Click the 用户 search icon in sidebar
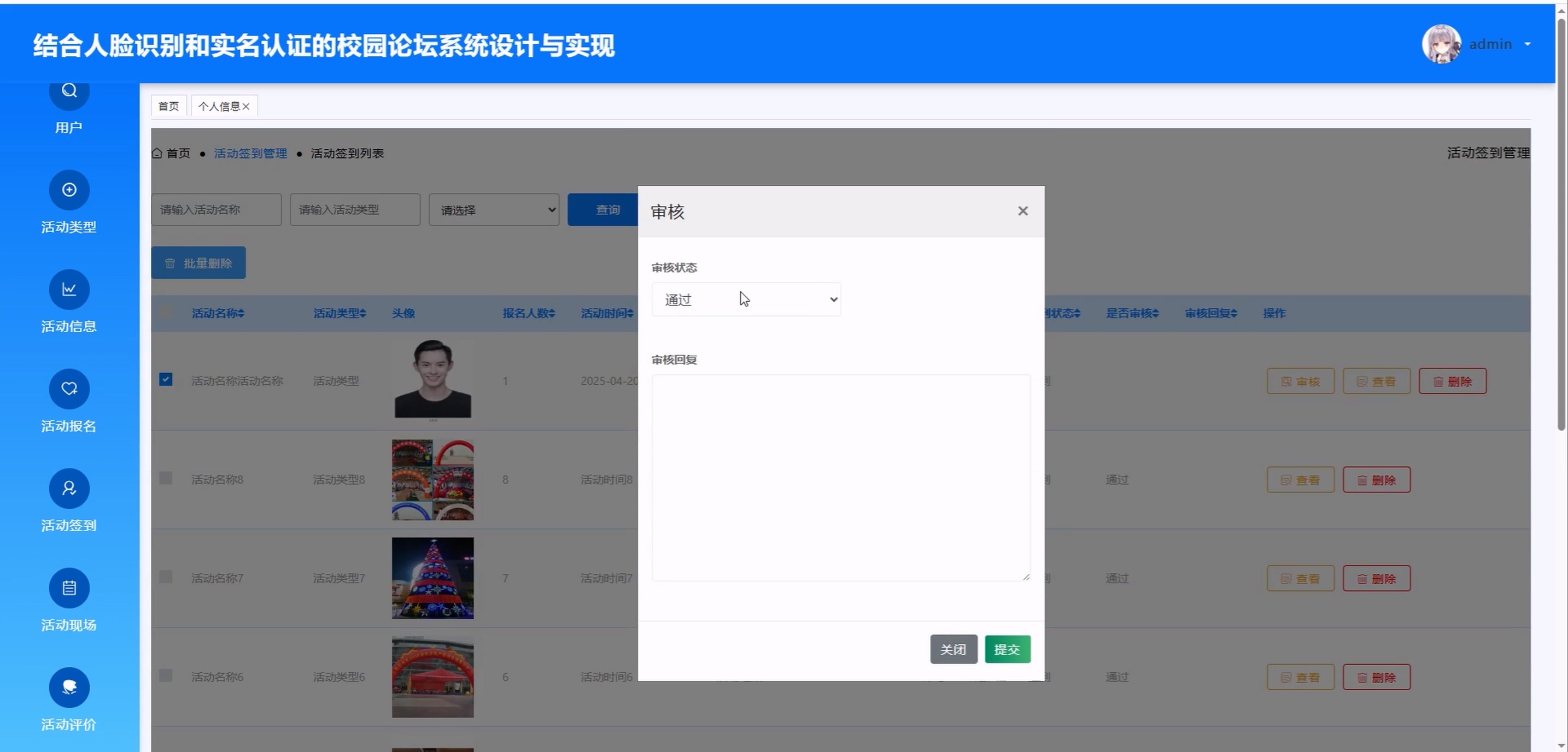Viewport: 1568px width, 752px height. coord(69,91)
